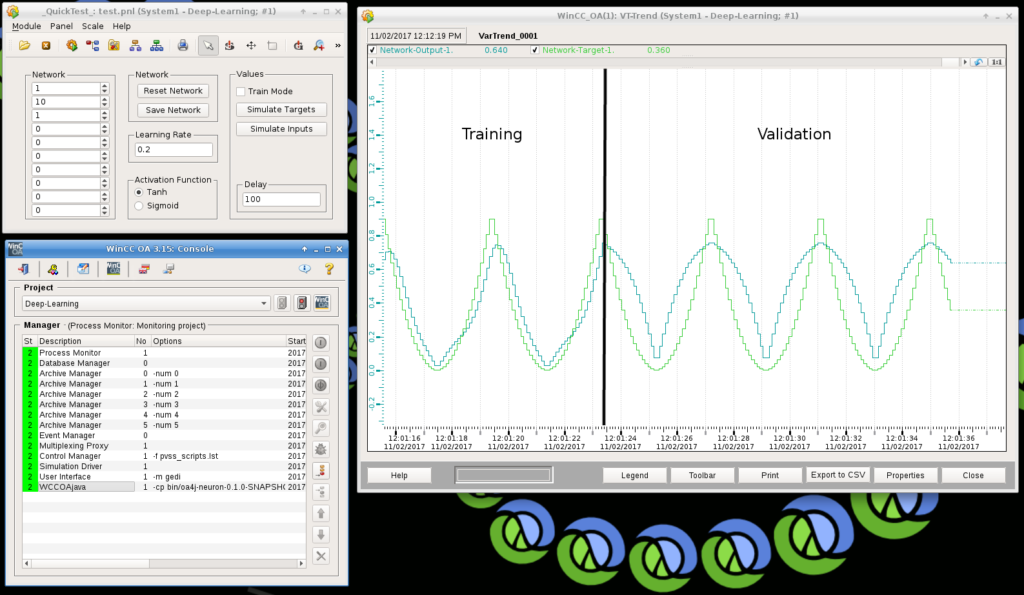
Task: Select the pointer tool in QuickTest toolbar
Action: pyautogui.click(x=209, y=45)
